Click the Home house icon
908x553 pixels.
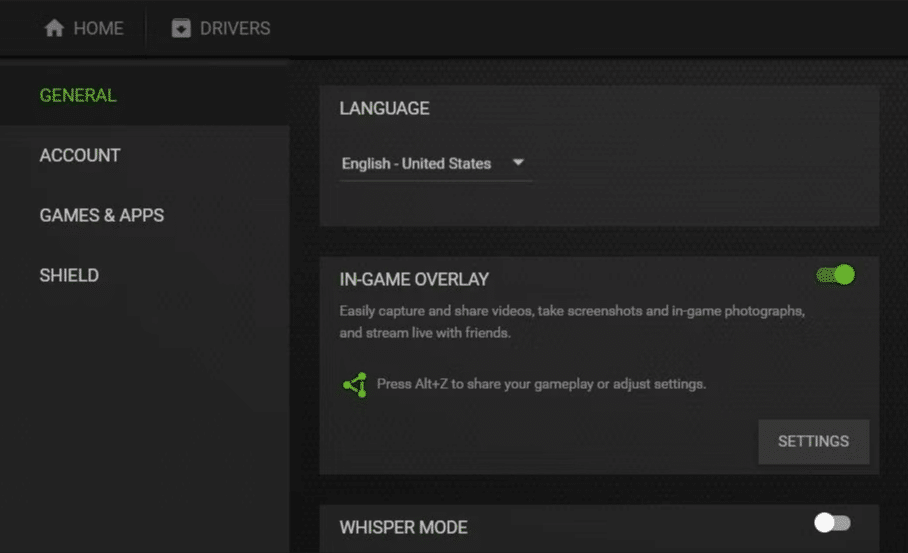pos(54,28)
